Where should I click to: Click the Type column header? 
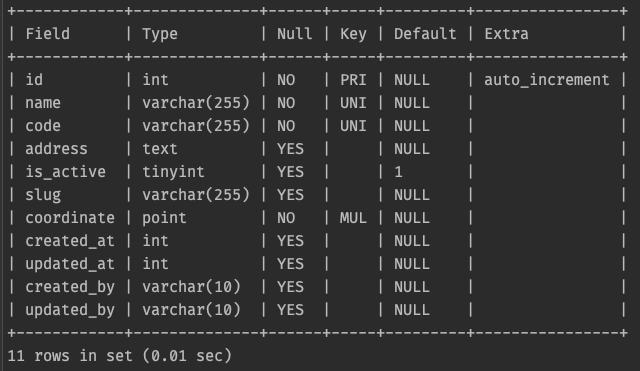160,34
